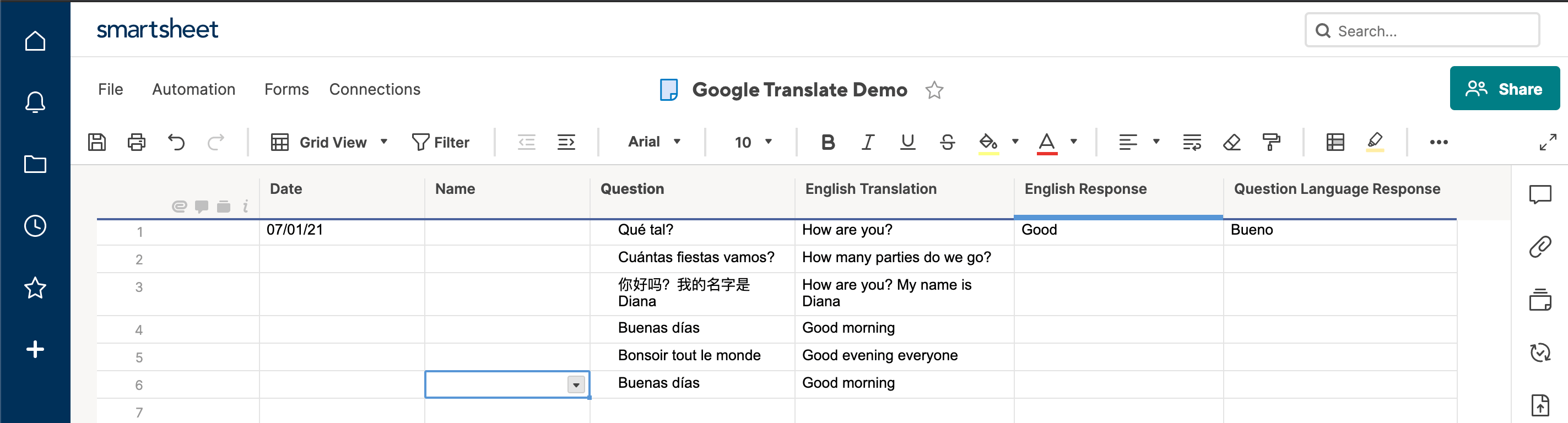Click the Filter button
Screen dimensions: 1568x423
tap(440, 143)
